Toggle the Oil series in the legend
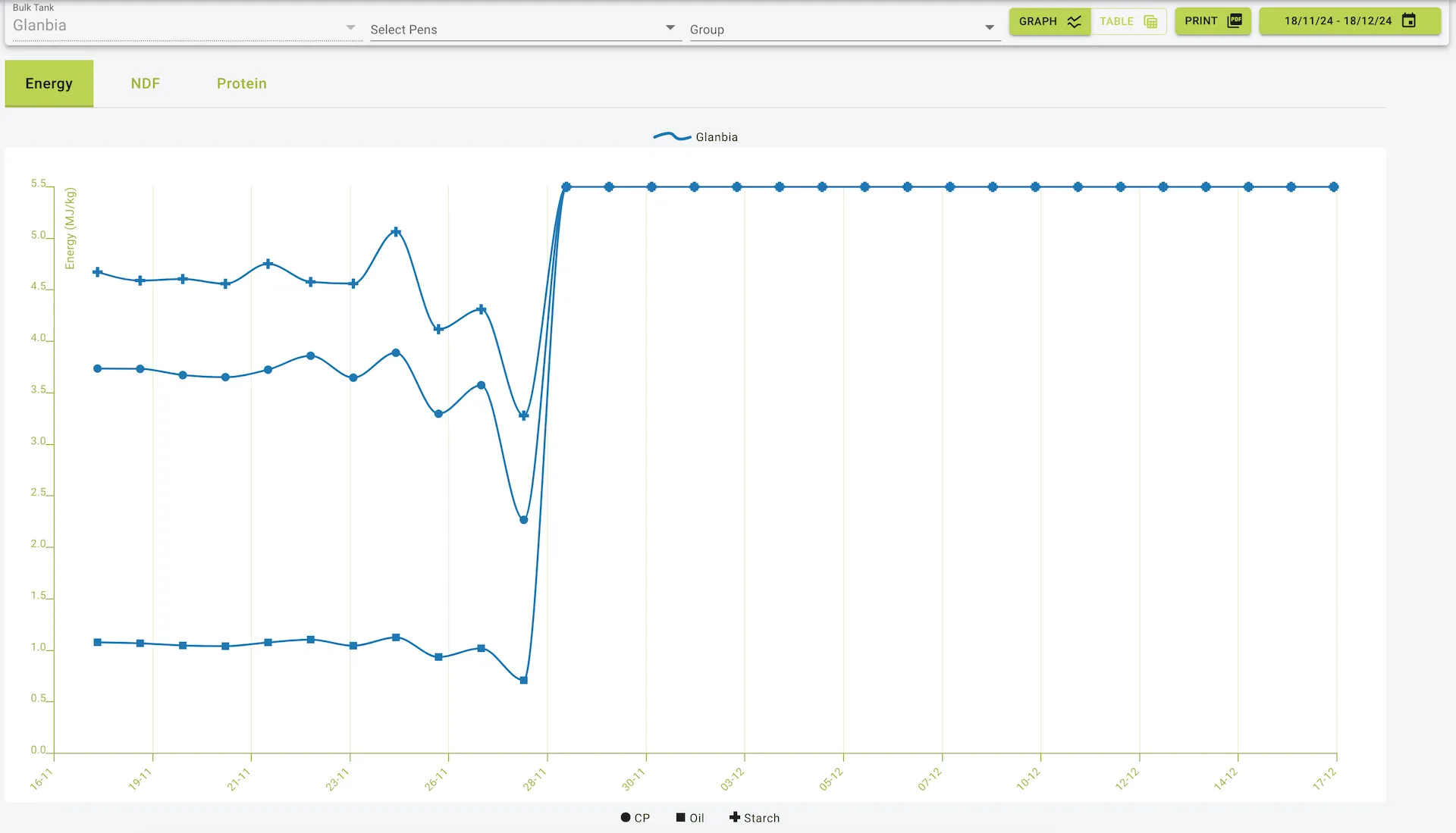This screenshot has height=833, width=1456. [x=692, y=817]
